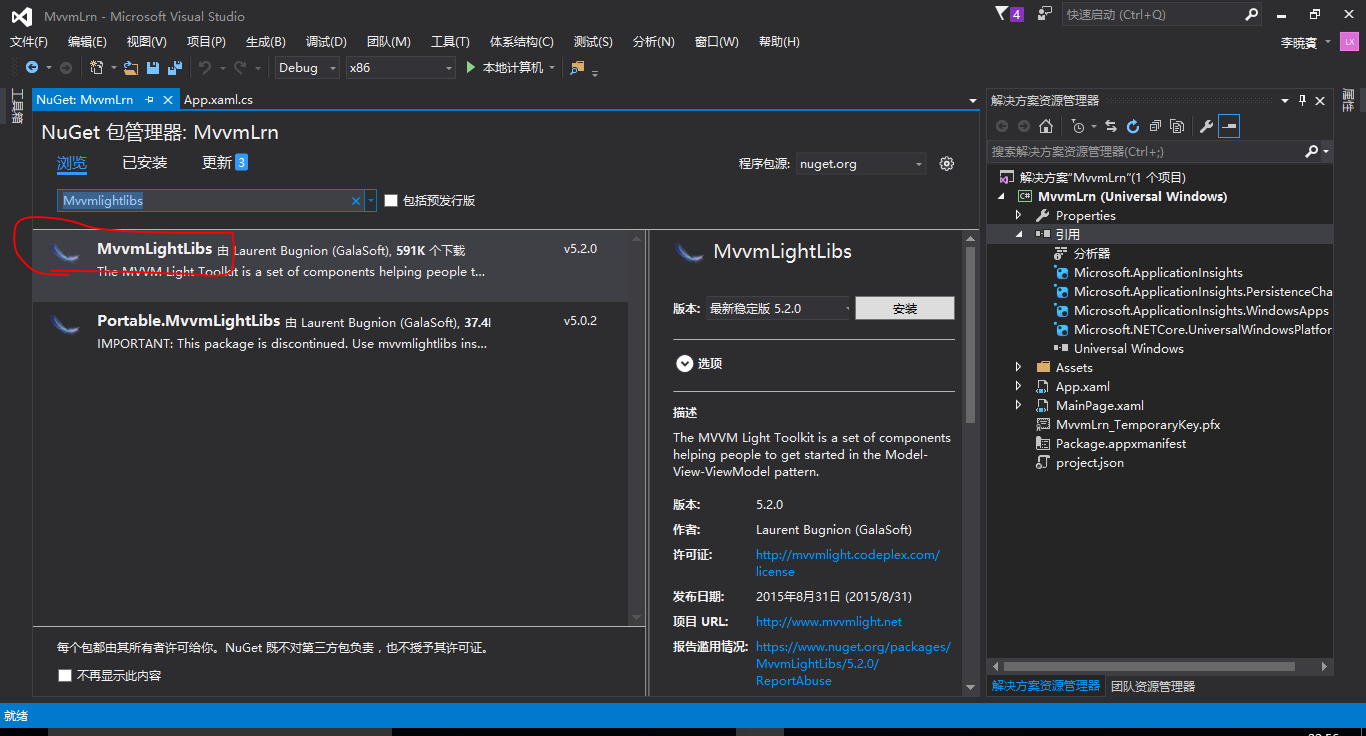1366x736 pixels.
Task: Click the Browse tab link
Action: point(72,163)
